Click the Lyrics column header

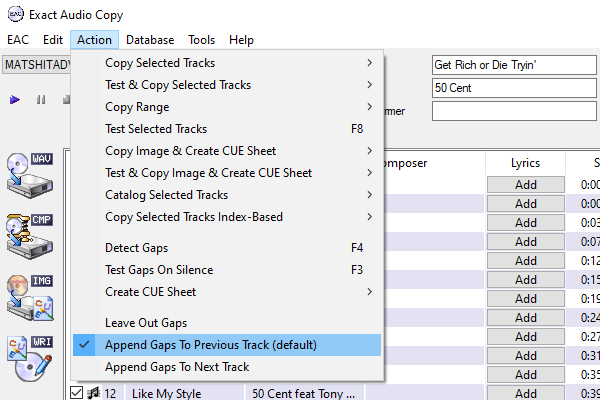point(525,163)
